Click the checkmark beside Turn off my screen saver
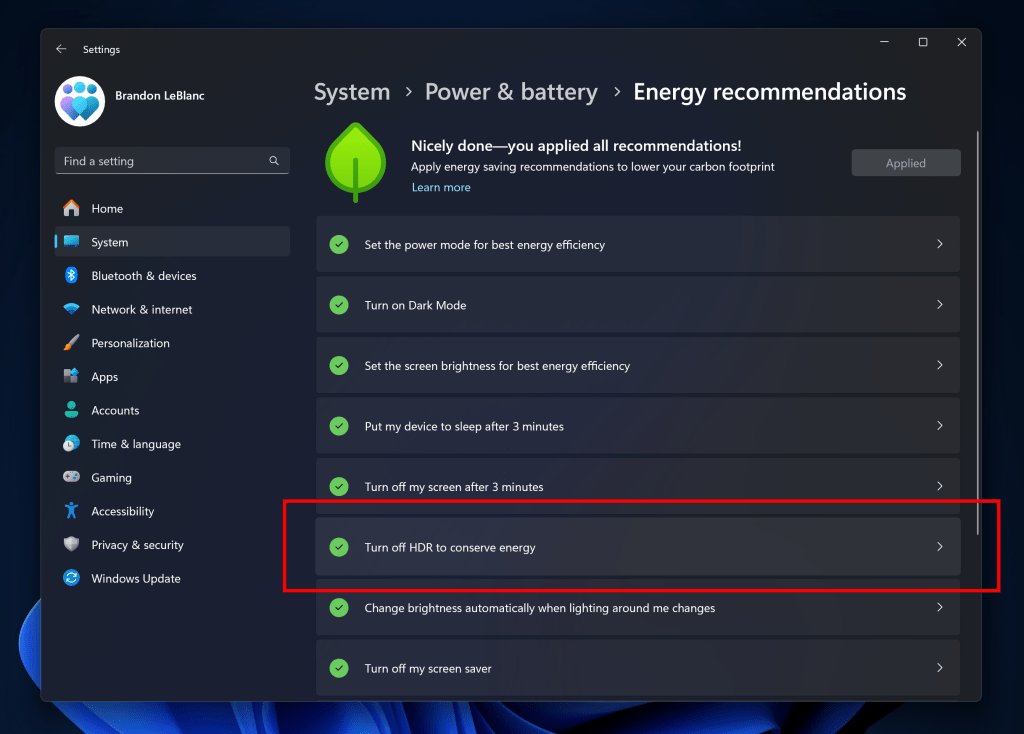The height and width of the screenshot is (734, 1024). click(338, 668)
